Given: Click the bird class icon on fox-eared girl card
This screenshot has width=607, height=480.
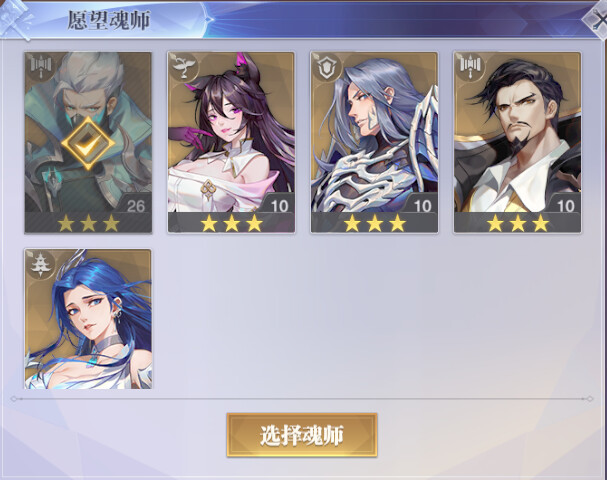Looking at the screenshot, I should (183, 66).
